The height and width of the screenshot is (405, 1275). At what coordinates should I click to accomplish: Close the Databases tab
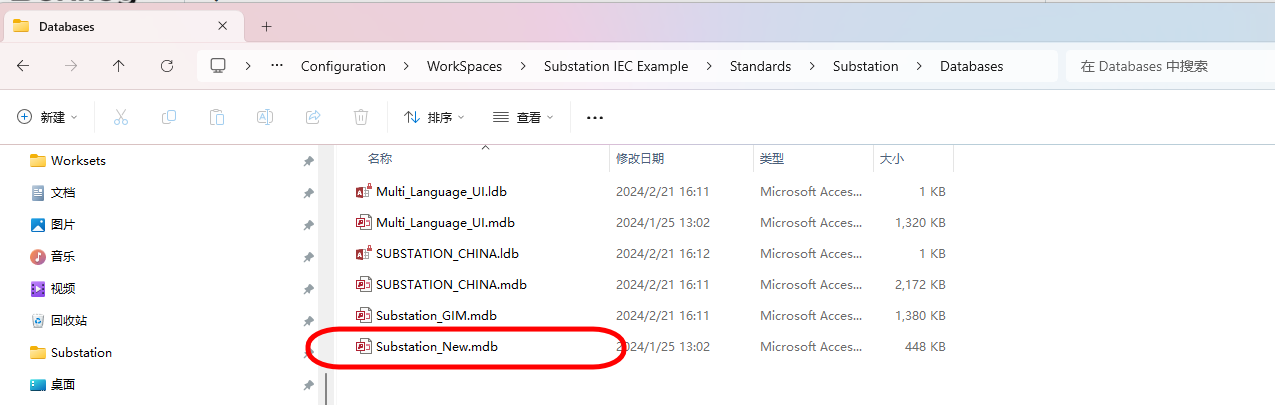(x=221, y=27)
